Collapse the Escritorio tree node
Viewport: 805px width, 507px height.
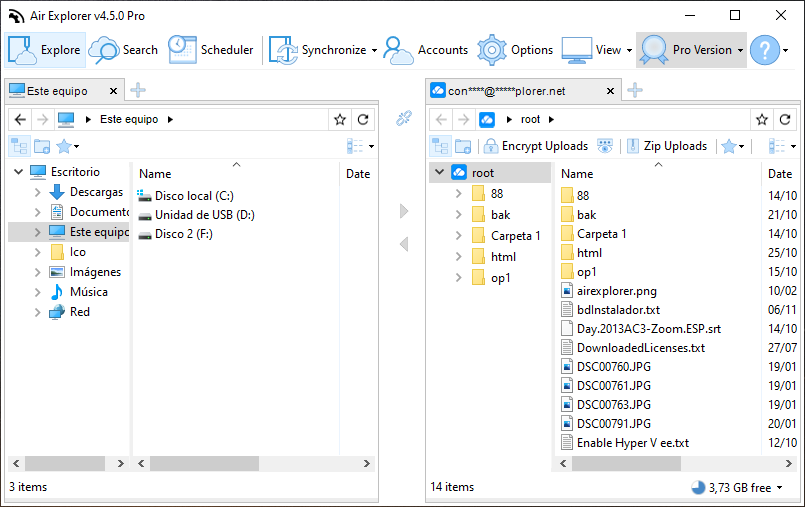point(18,171)
